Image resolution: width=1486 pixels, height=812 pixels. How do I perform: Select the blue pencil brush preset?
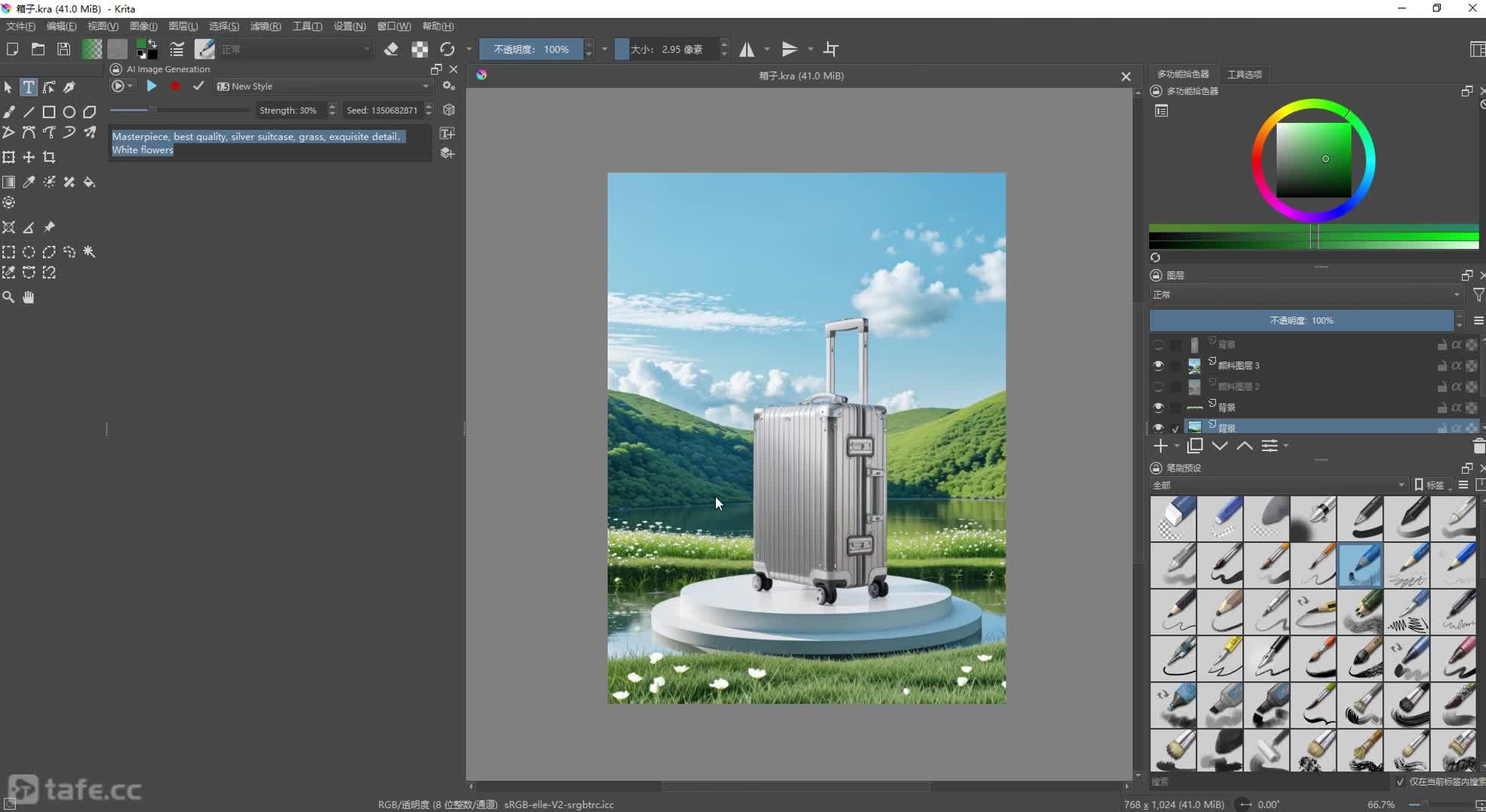tap(1360, 565)
